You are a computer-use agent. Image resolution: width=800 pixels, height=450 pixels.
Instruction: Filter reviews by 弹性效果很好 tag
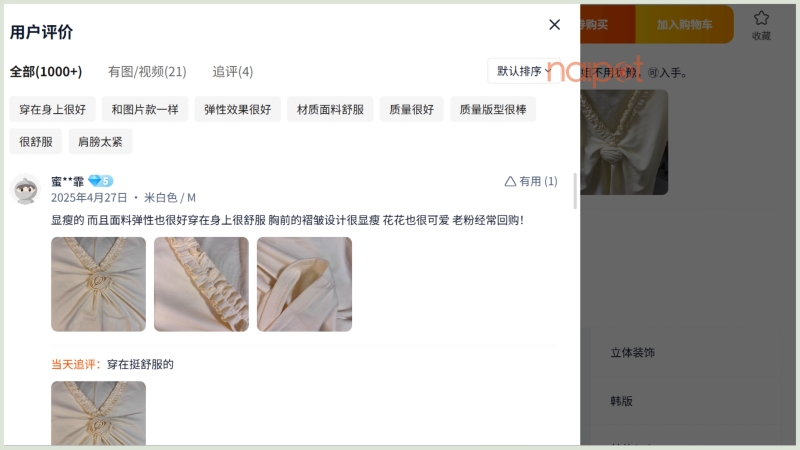coord(238,110)
